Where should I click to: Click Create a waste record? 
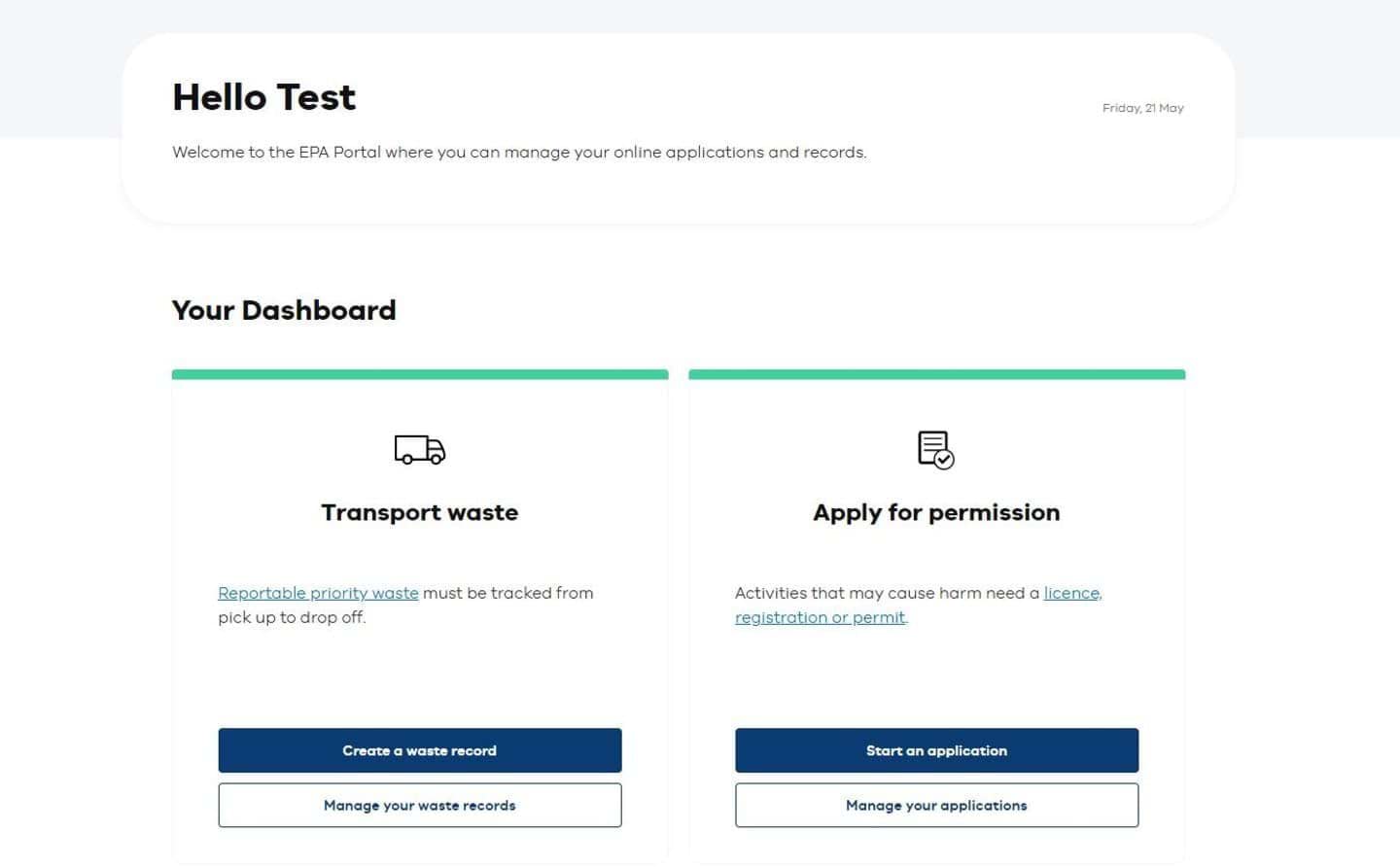click(x=419, y=749)
